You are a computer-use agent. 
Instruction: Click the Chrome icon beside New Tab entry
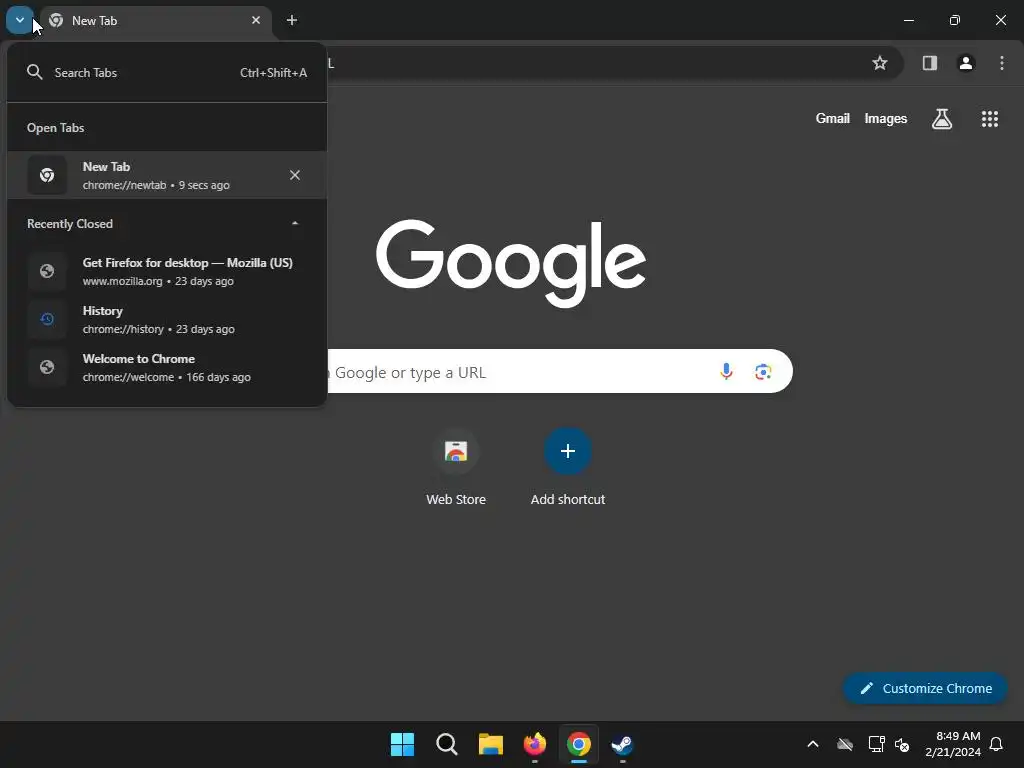(47, 175)
